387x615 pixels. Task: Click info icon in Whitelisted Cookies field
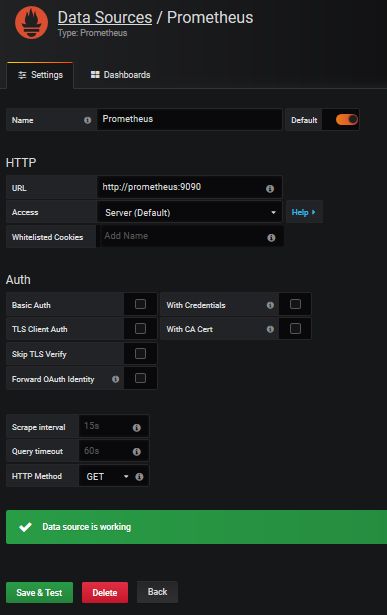271,238
